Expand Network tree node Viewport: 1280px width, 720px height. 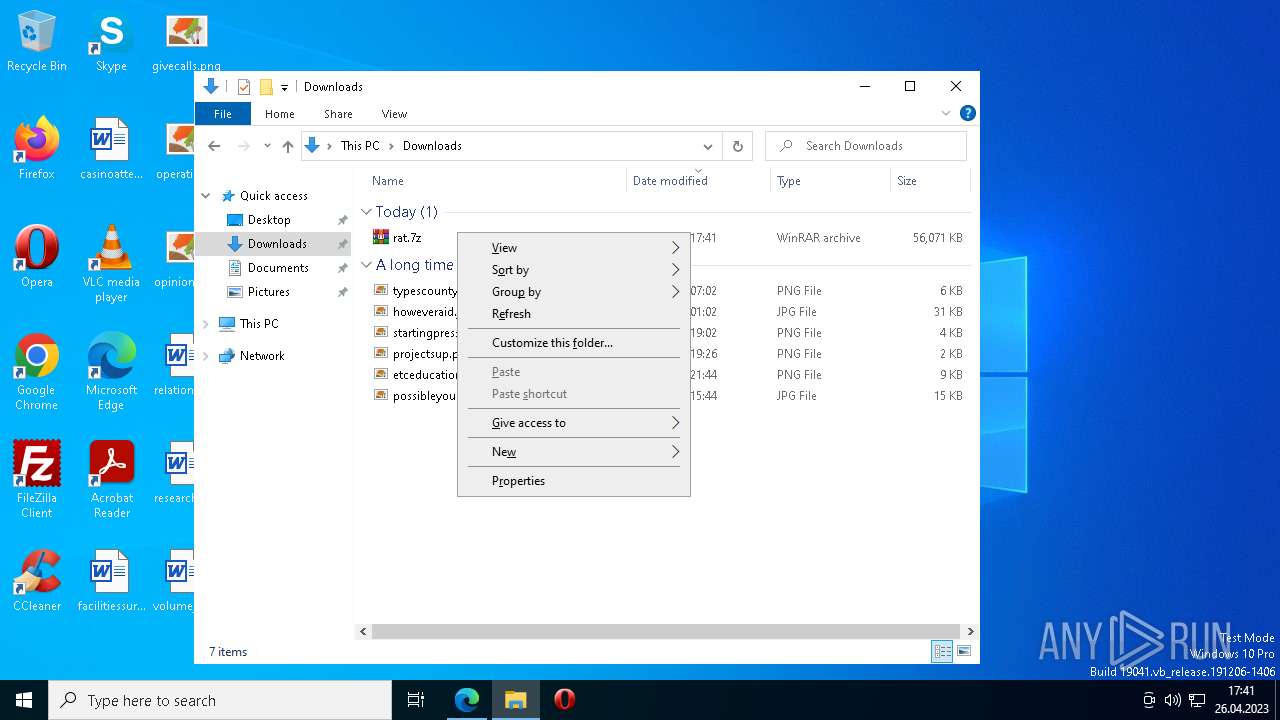coord(206,356)
